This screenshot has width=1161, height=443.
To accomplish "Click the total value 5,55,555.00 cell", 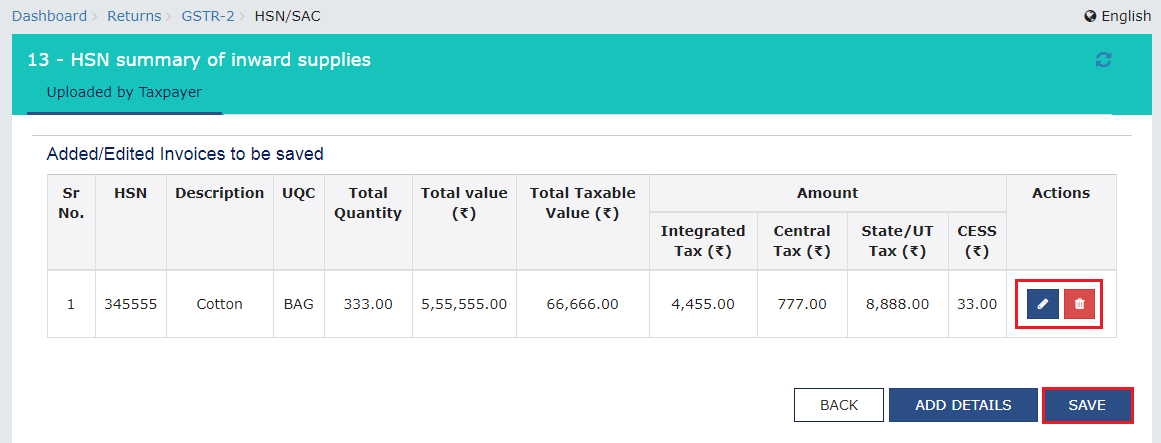I will (x=463, y=304).
